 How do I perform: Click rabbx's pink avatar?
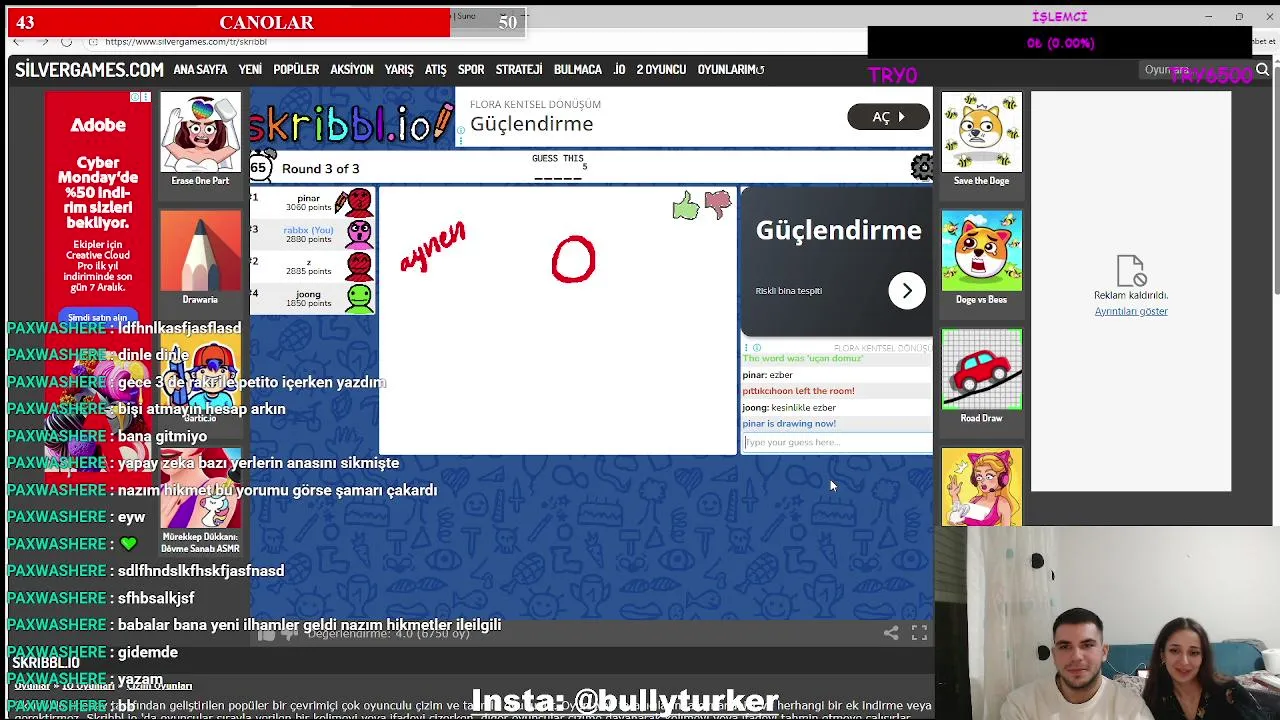click(359, 235)
